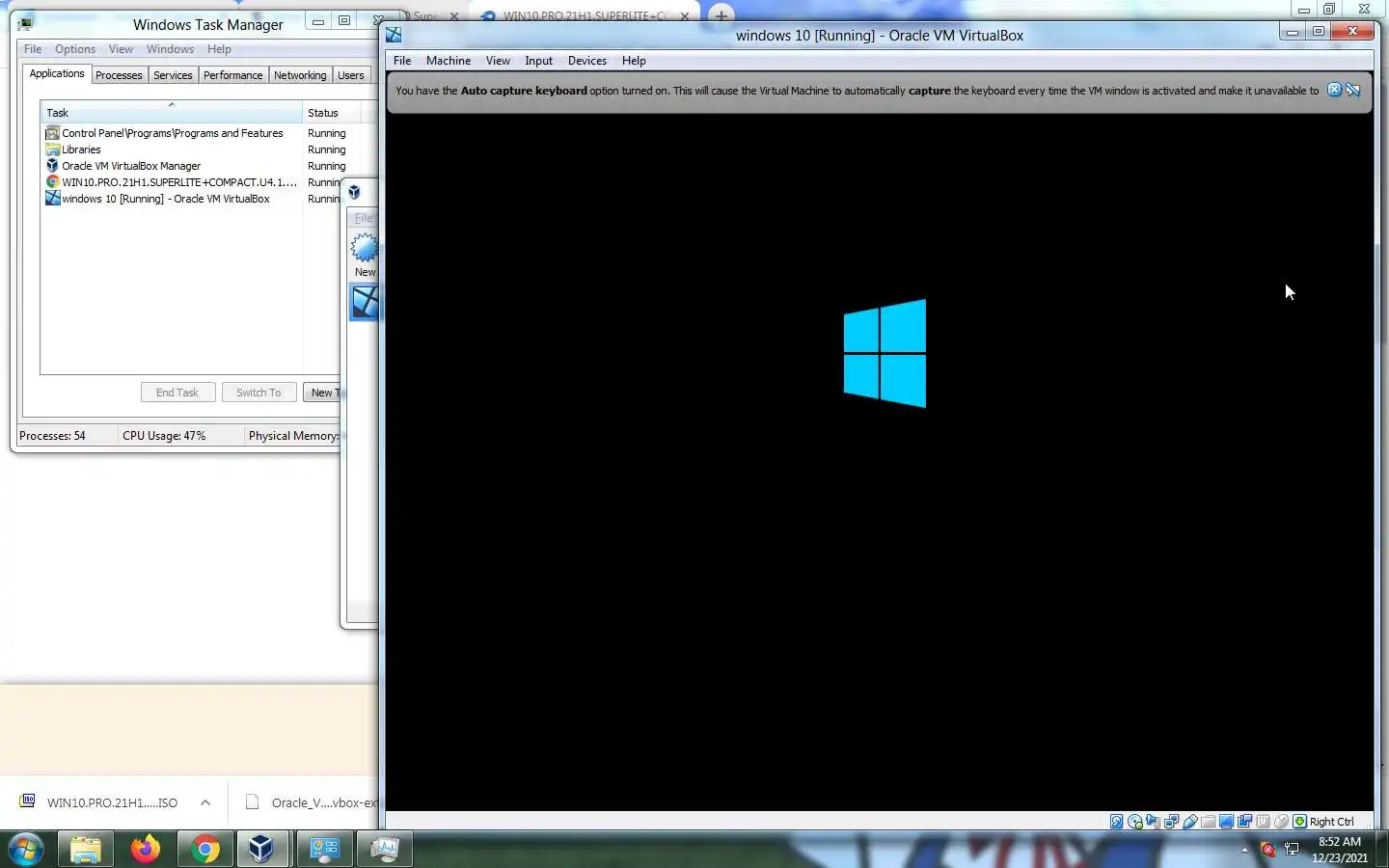The image size is (1389, 868).
Task: Click display monitor icon in VirtualBox status bar
Action: tap(1226, 822)
